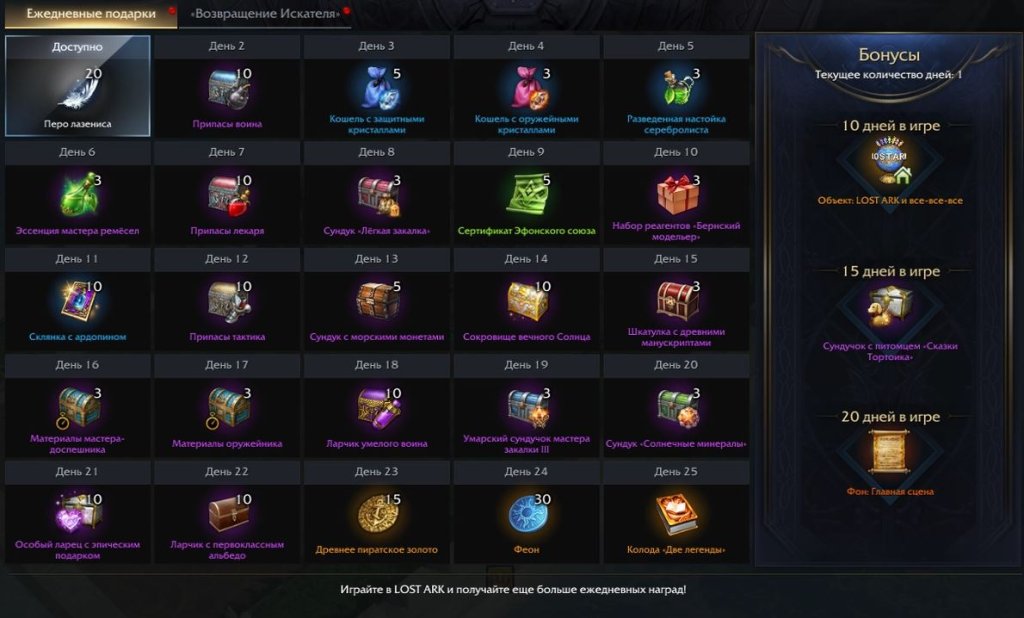Click the Фон: Главная сцена bonus label
Screen dimensions: 1024x618
(889, 491)
